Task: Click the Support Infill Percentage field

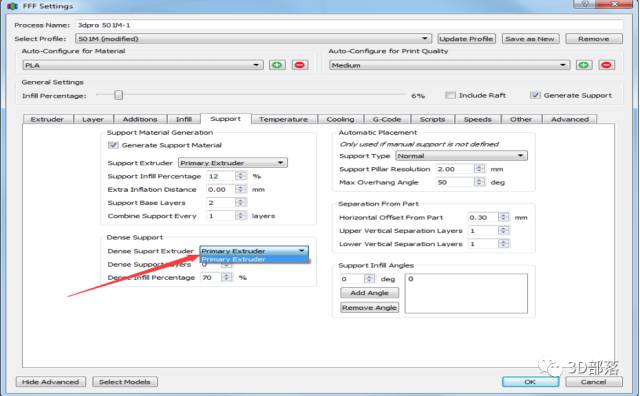Action: (x=221, y=176)
